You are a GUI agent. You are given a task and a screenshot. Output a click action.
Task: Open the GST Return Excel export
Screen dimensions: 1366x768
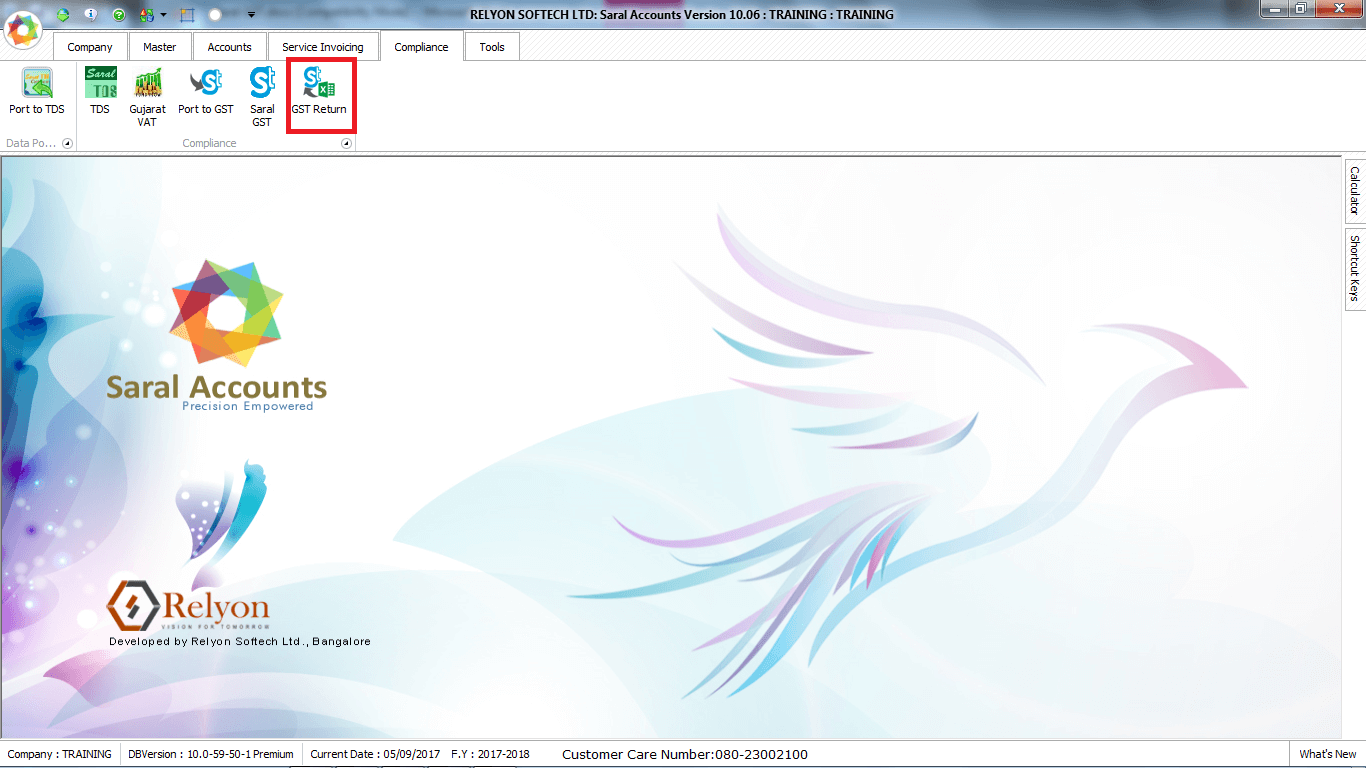pyautogui.click(x=319, y=91)
